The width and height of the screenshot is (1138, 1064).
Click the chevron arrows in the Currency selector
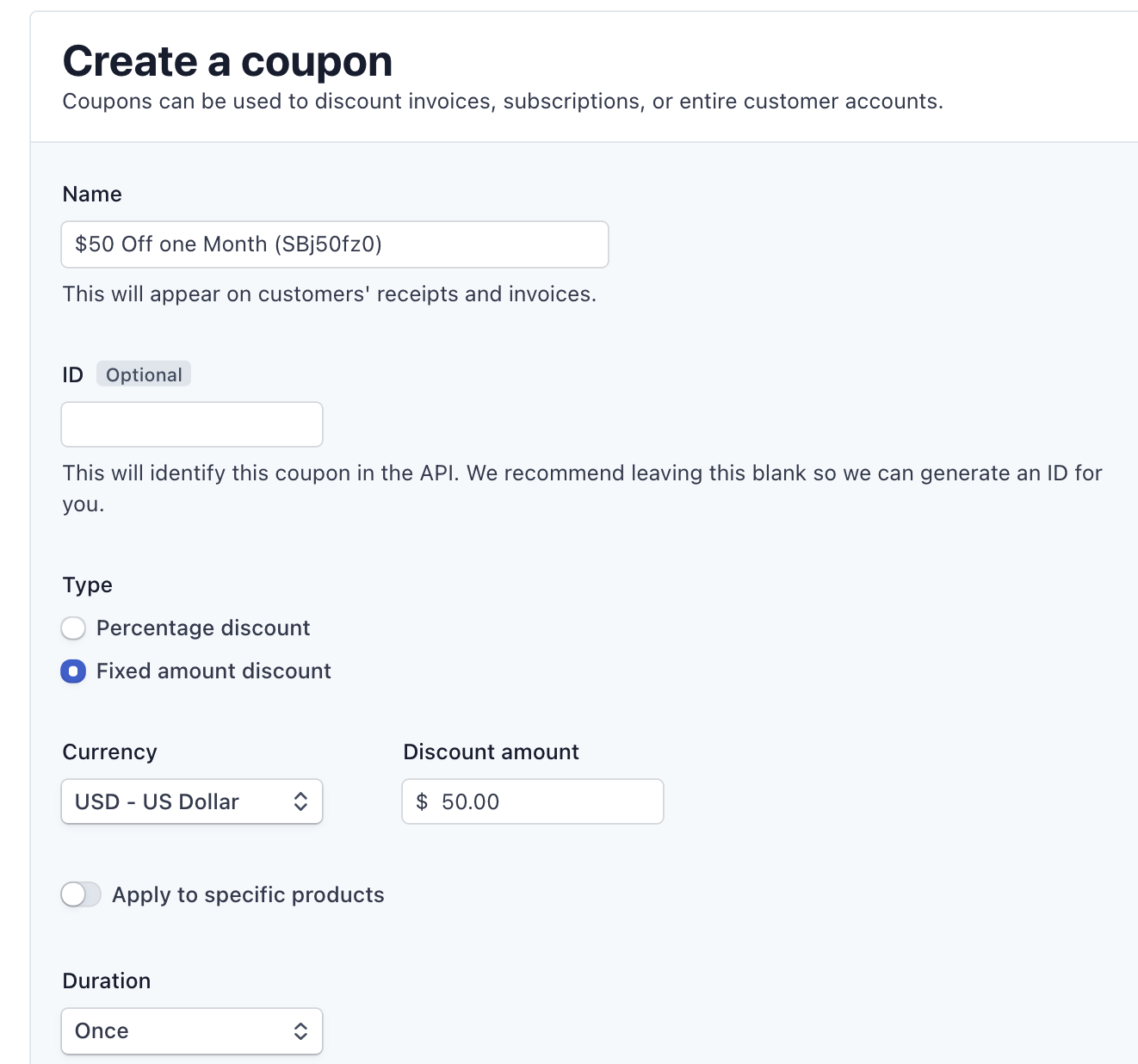[x=300, y=802]
